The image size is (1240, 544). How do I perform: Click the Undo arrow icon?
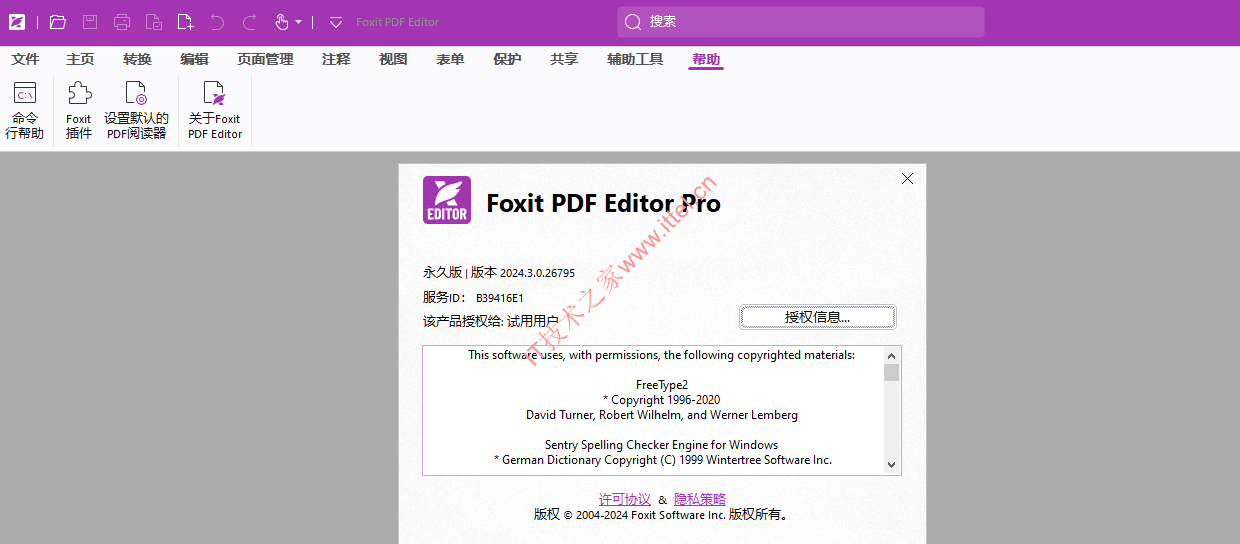[x=217, y=22]
